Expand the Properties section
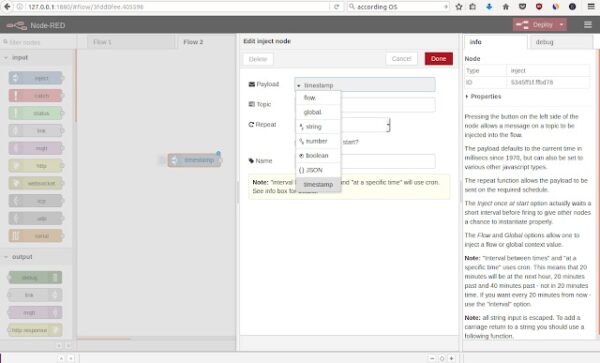The height and width of the screenshot is (363, 600). coord(483,96)
